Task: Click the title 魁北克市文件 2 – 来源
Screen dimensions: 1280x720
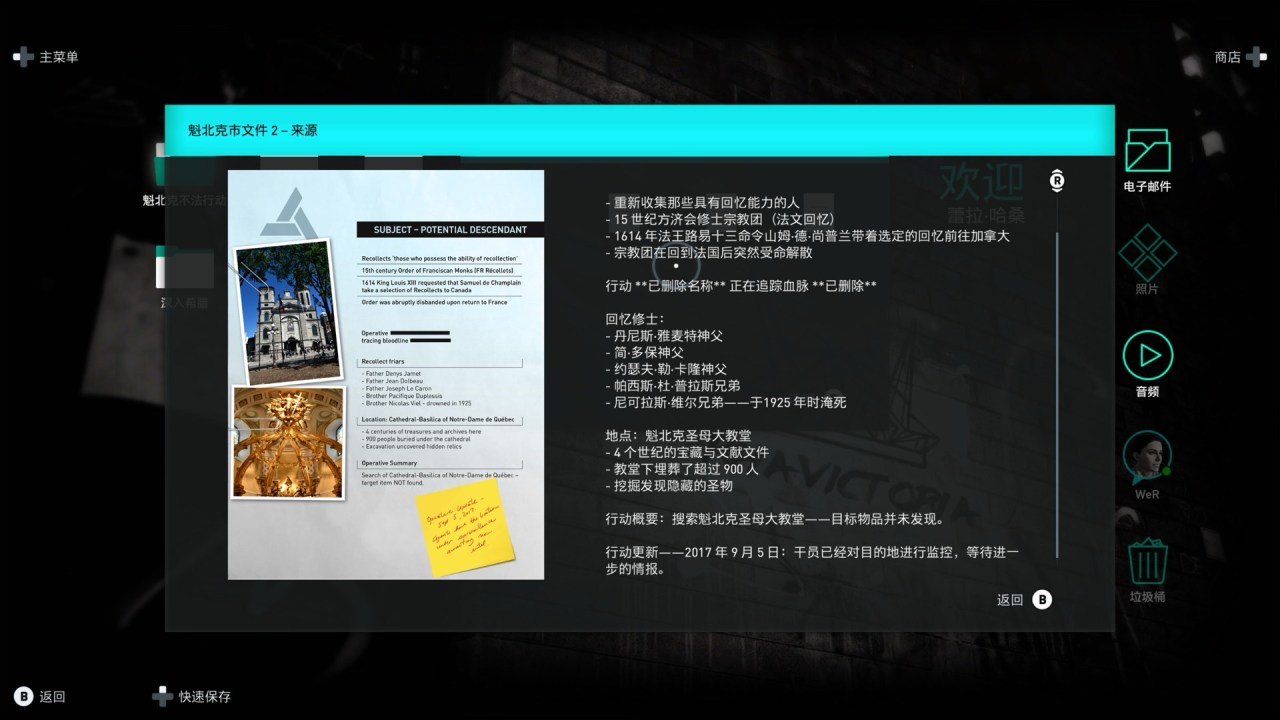Action: pyautogui.click(x=253, y=130)
